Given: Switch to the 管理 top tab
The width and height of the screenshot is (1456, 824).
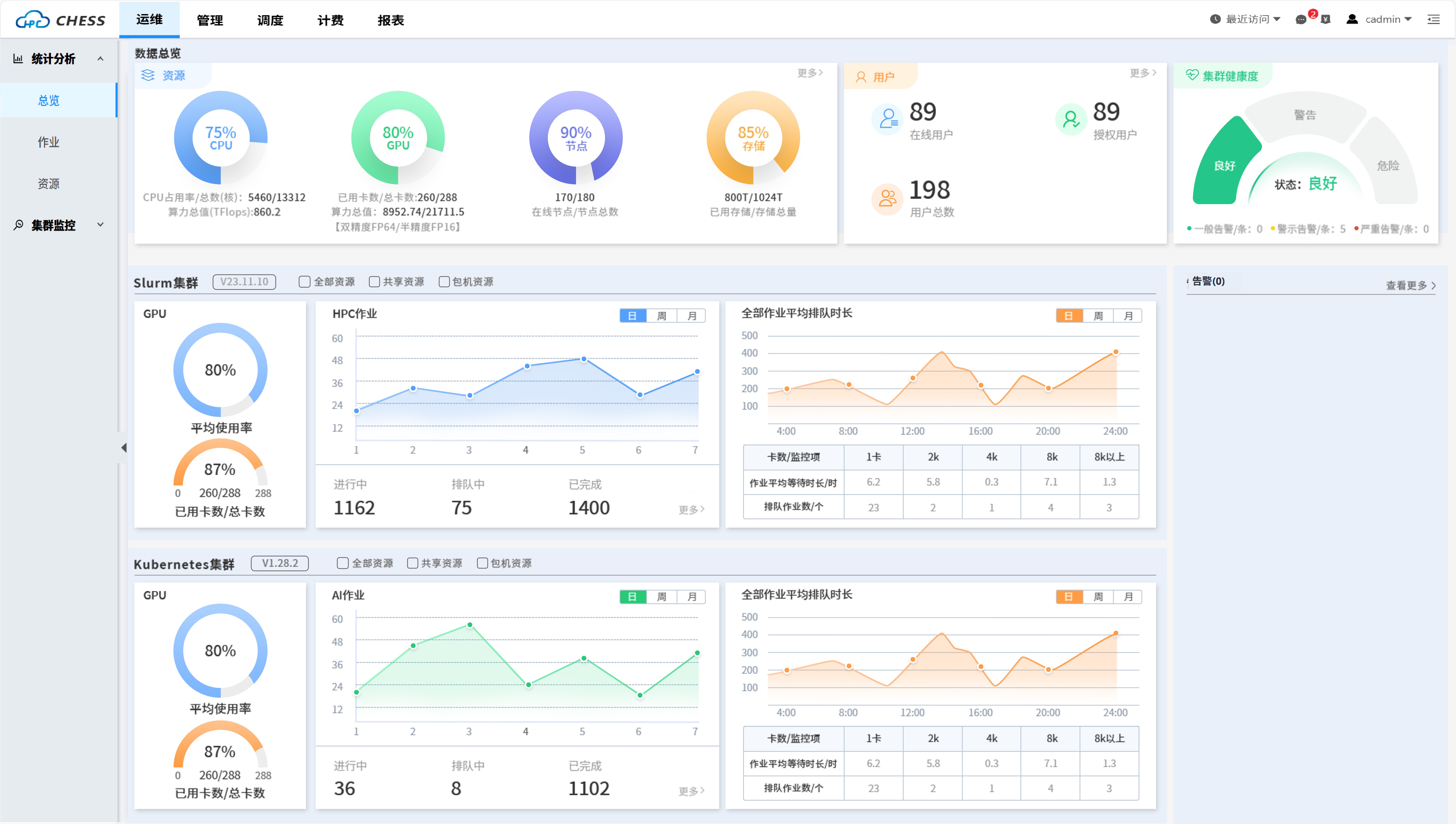Looking at the screenshot, I should (x=210, y=20).
